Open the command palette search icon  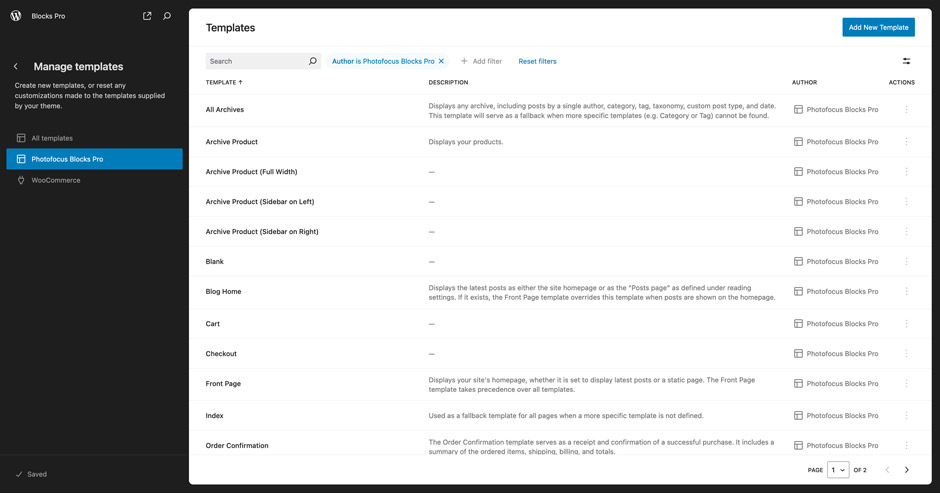[167, 16]
